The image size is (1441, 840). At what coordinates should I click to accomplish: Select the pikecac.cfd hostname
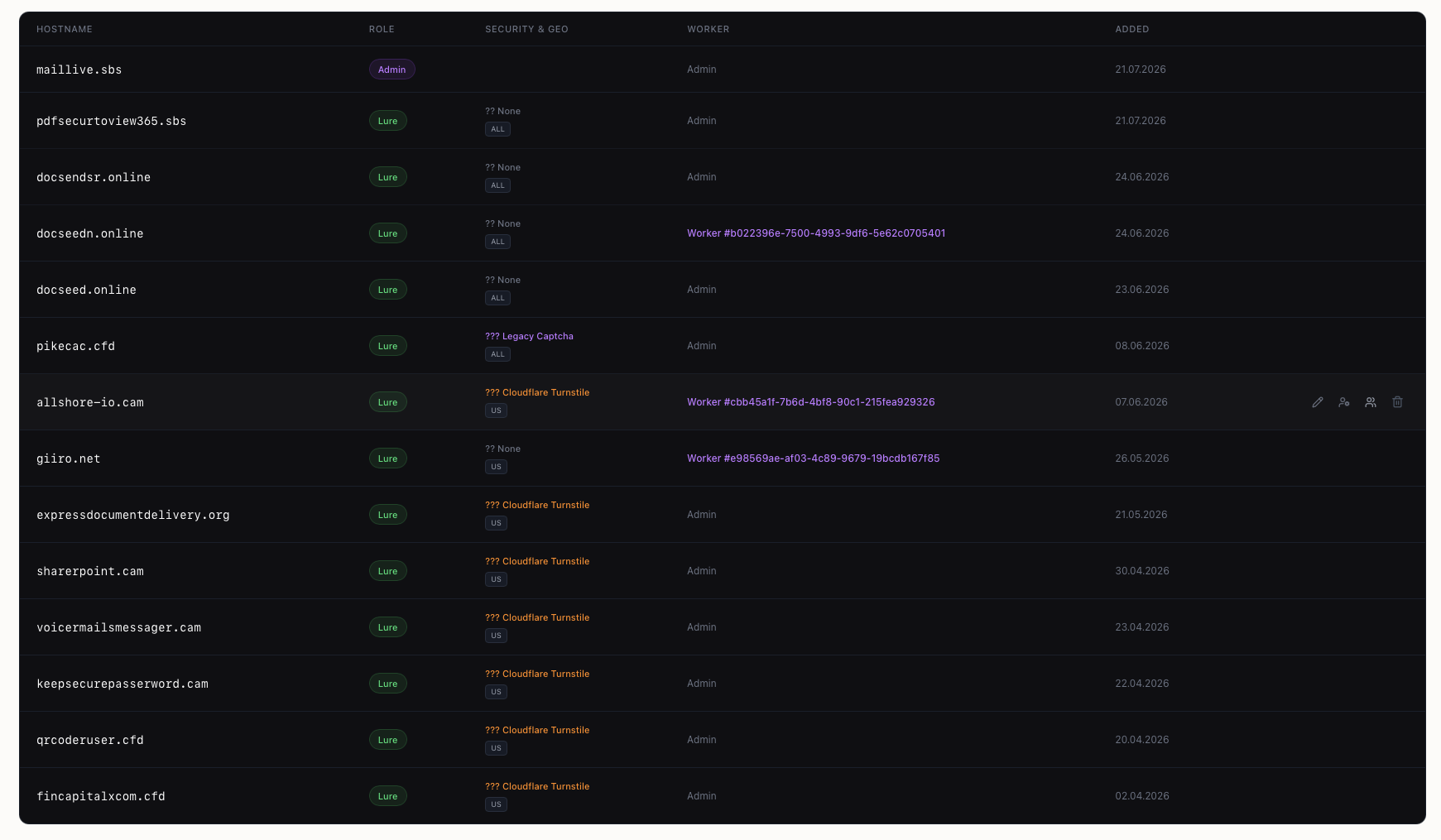point(75,346)
